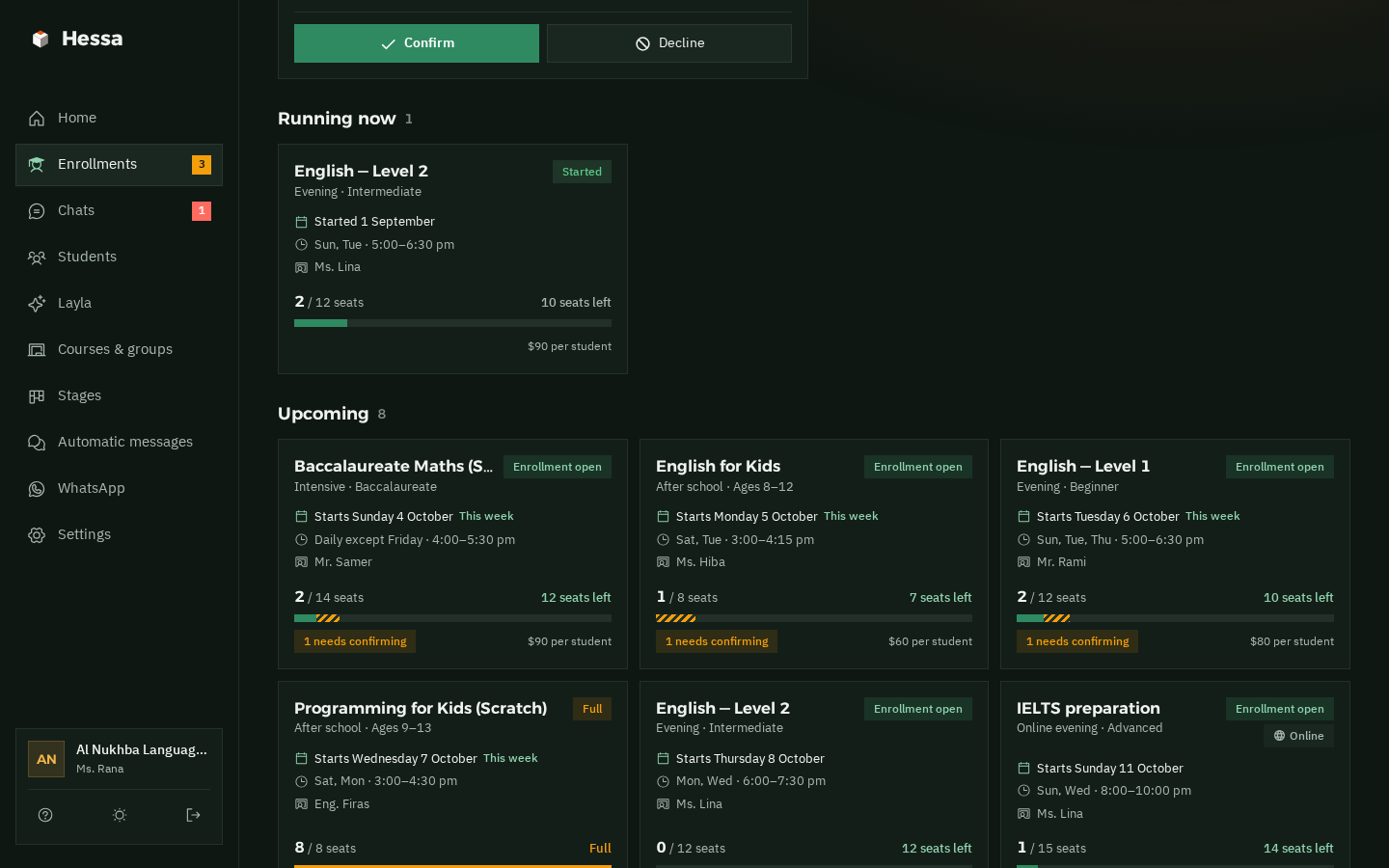Click the log out icon
The image size is (1389, 868).
193,815
